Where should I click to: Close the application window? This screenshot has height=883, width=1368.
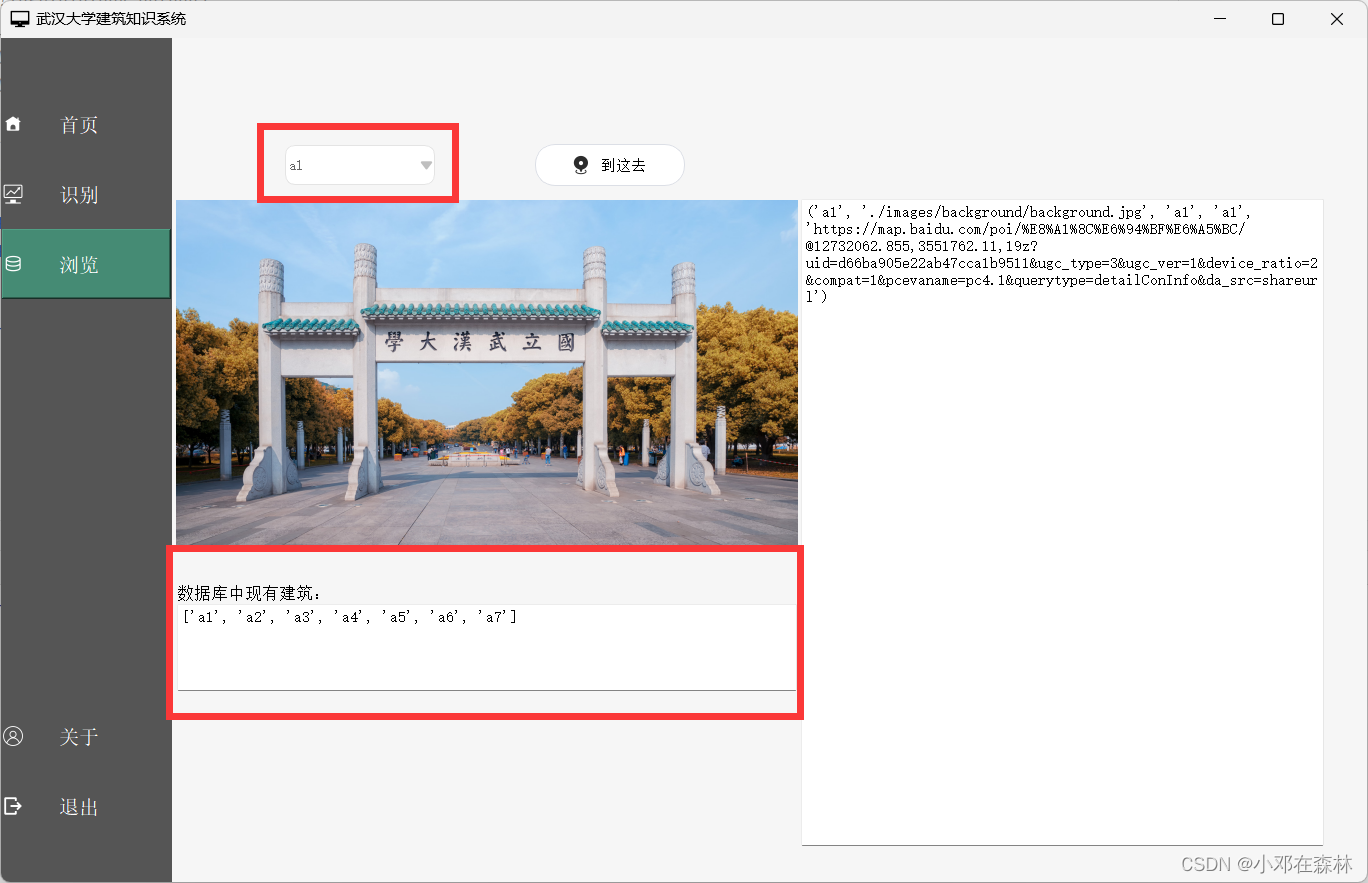click(1337, 19)
